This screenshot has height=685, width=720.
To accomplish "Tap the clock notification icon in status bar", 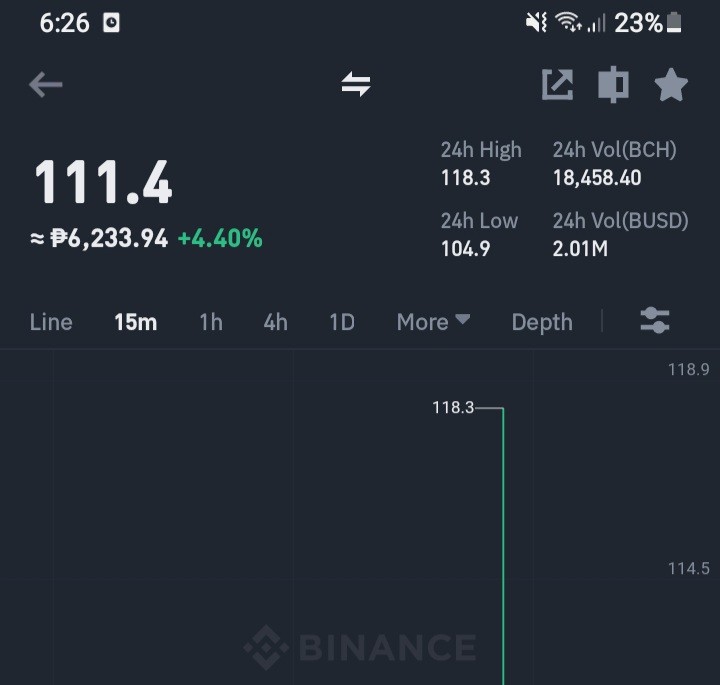I will 111,23.
